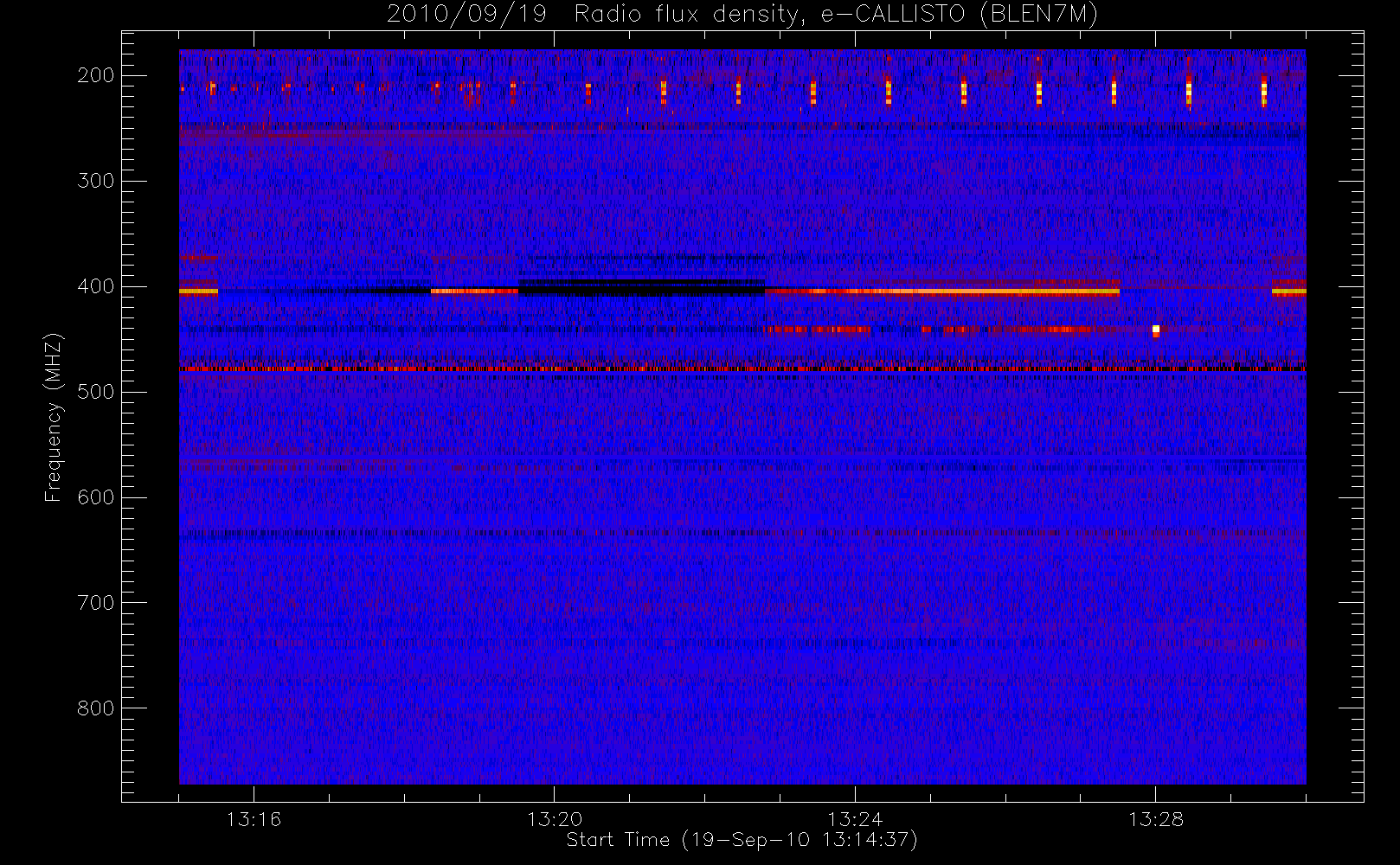The height and width of the screenshot is (865, 1400).
Task: Click the 400 frequency tick label
Action: click(95, 286)
